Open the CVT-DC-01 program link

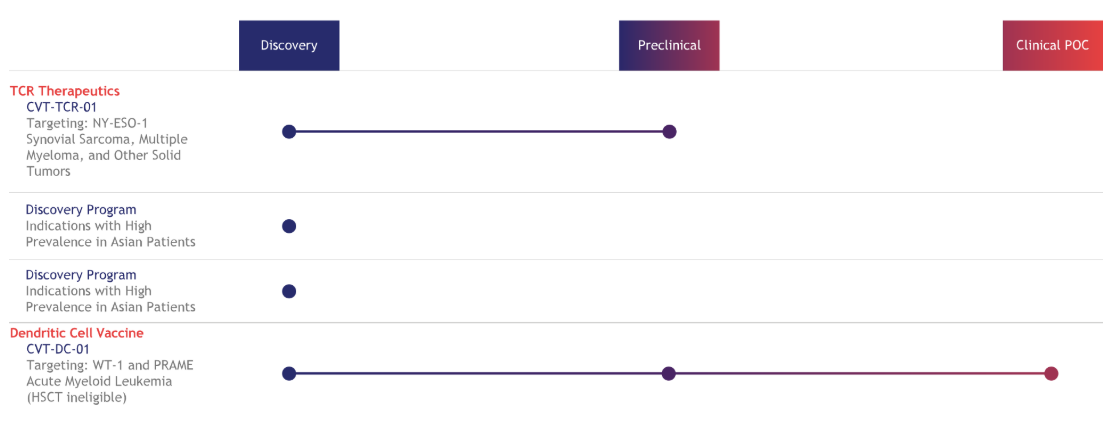(x=58, y=349)
